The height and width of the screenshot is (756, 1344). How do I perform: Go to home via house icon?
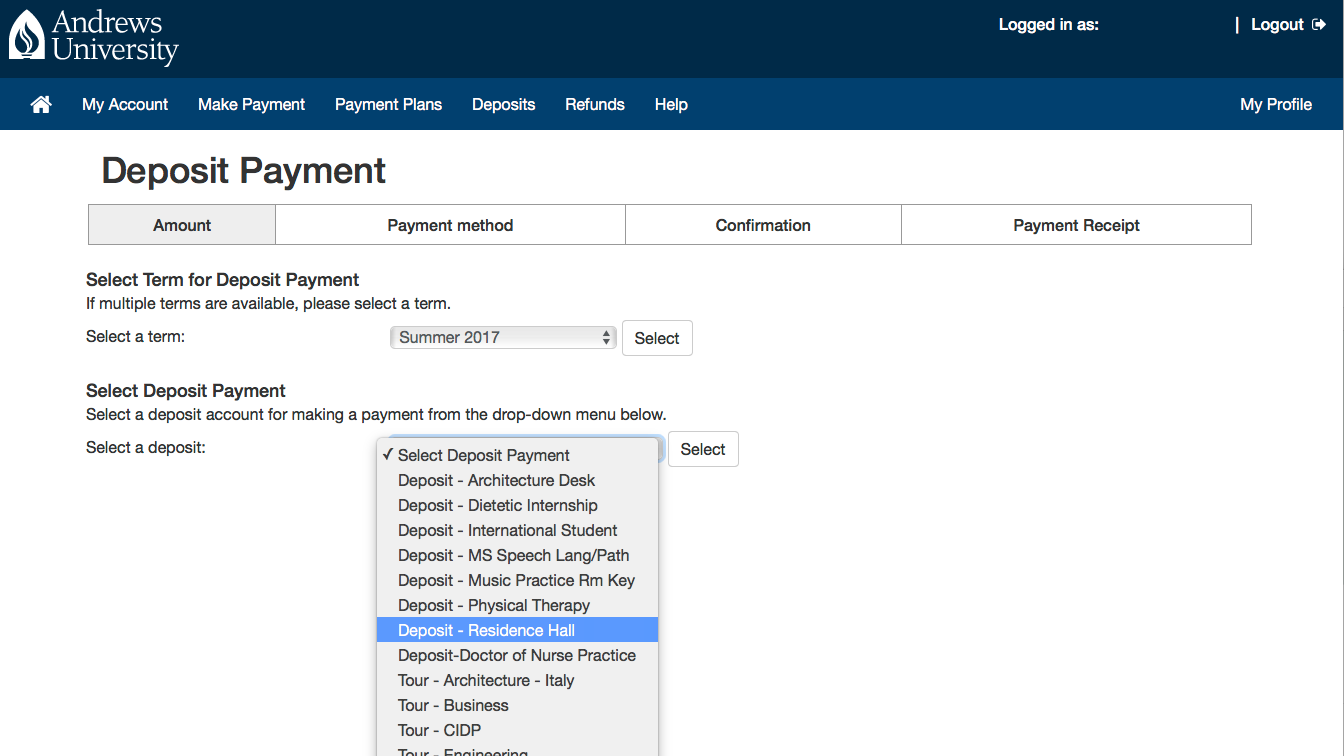tap(41, 104)
